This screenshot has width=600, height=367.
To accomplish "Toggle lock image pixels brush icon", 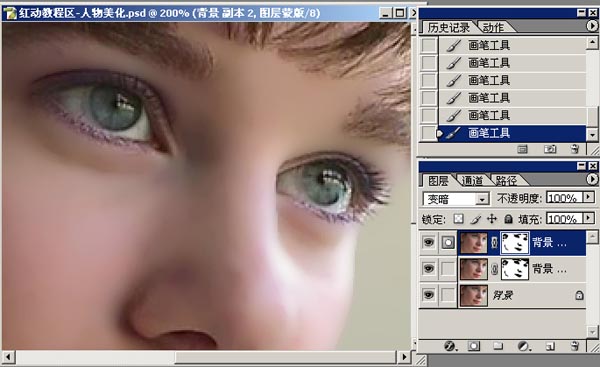I will [476, 219].
